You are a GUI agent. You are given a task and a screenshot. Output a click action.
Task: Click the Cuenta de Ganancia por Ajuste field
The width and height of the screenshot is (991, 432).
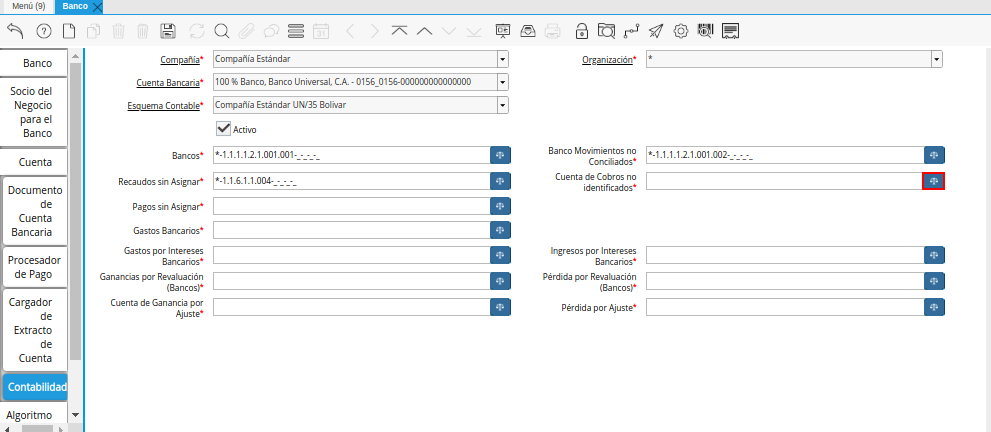pyautogui.click(x=352, y=307)
